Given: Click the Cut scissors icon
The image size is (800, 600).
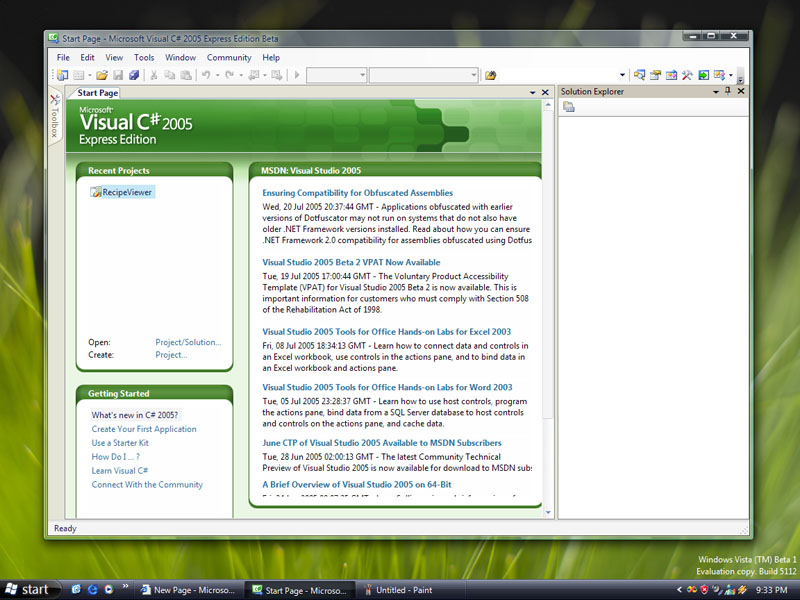Looking at the screenshot, I should 153,76.
